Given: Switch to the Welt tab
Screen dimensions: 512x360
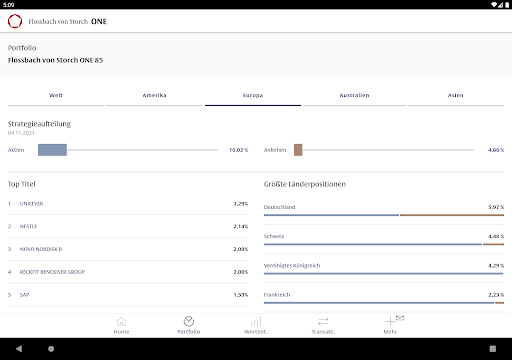Looking at the screenshot, I should click(x=56, y=95).
